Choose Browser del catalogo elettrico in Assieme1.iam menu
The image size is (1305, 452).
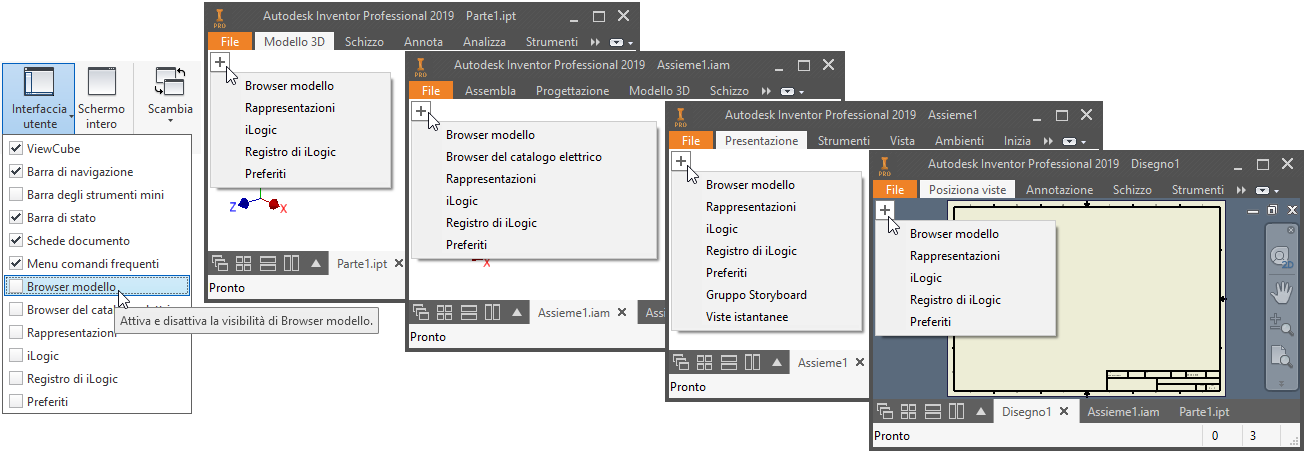(523, 156)
